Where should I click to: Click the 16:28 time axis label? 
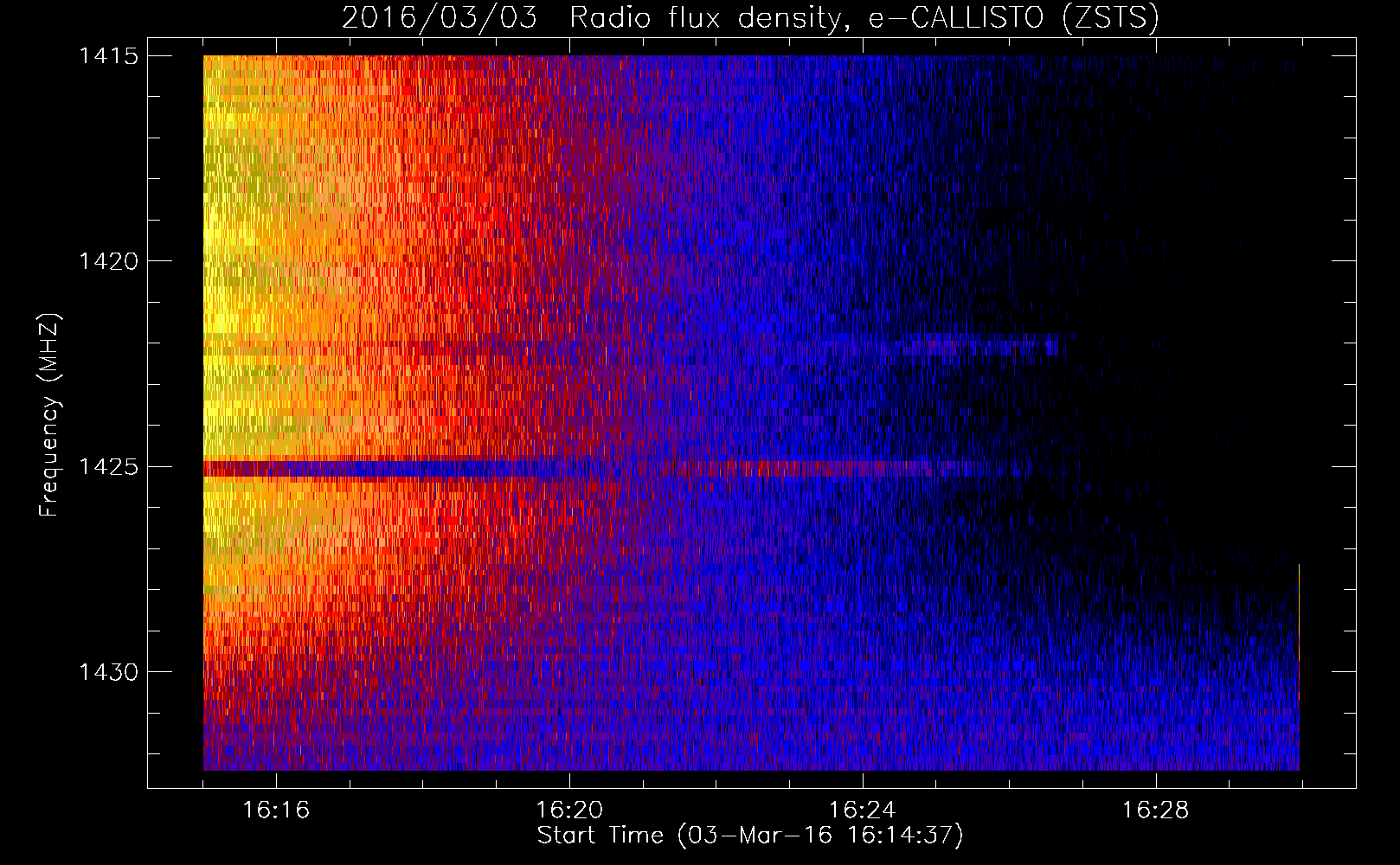coord(1156,811)
